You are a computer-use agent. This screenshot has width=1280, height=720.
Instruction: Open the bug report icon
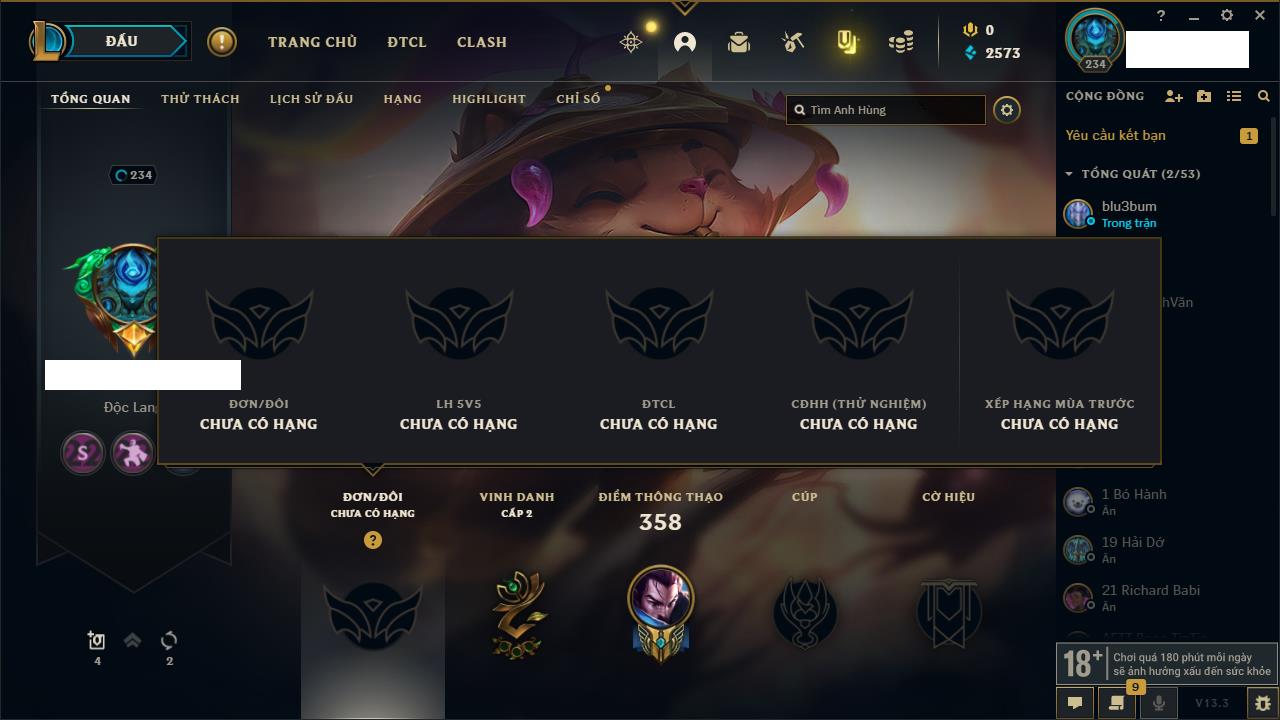pyautogui.click(x=1262, y=703)
